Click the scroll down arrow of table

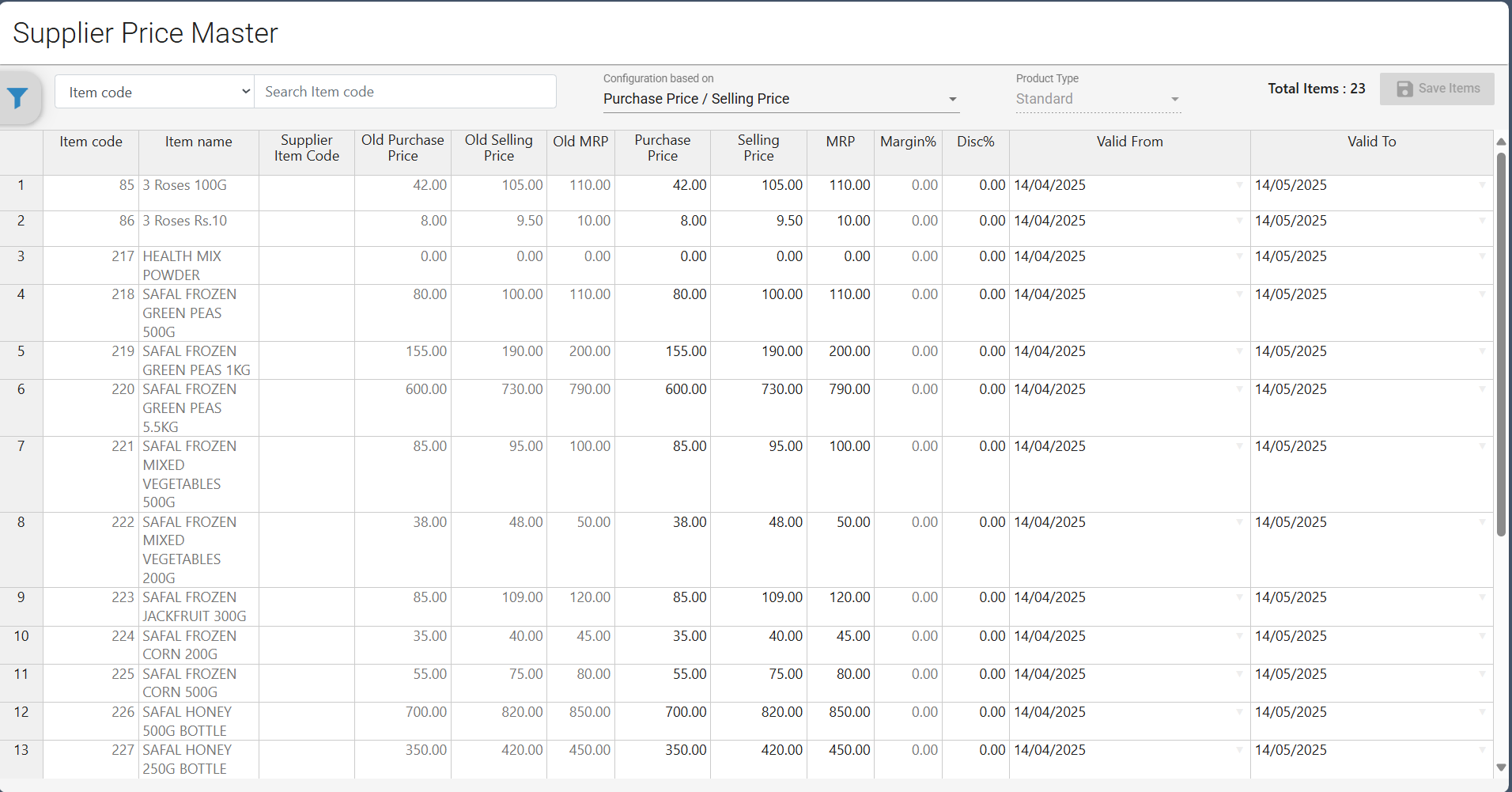pyautogui.click(x=1501, y=767)
